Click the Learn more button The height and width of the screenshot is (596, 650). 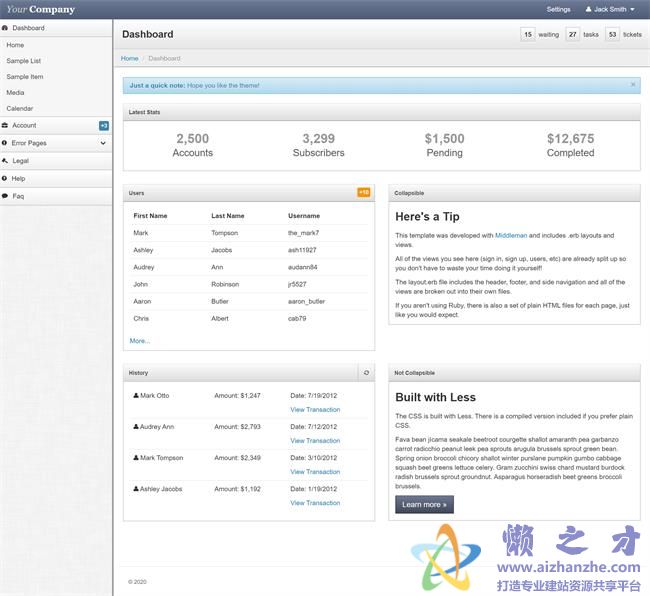coord(424,505)
